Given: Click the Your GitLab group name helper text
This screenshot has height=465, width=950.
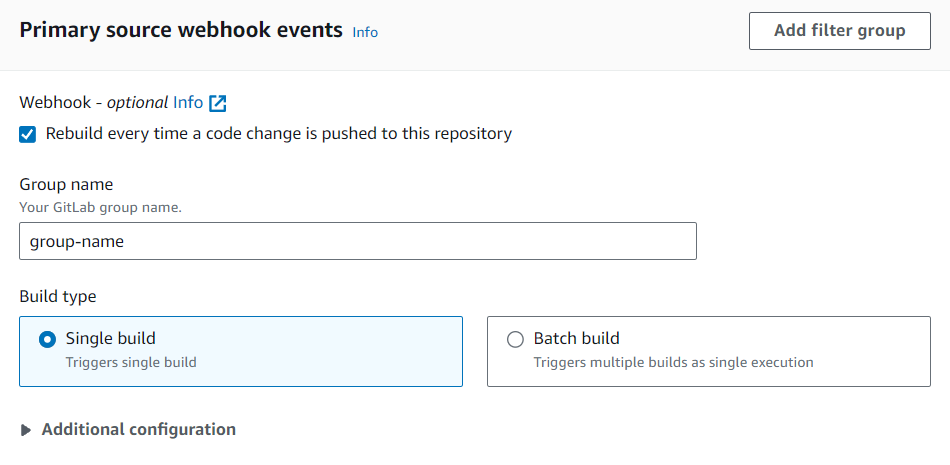Looking at the screenshot, I should click(x=100, y=207).
